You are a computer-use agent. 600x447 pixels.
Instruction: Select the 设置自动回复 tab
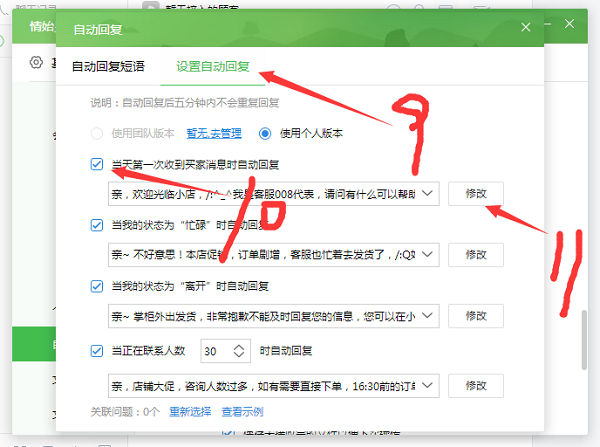point(211,67)
